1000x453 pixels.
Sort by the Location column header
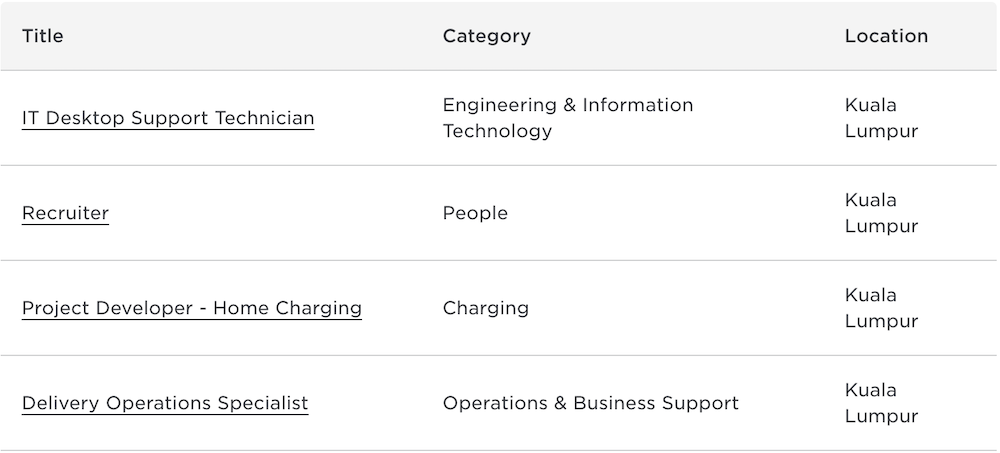coord(886,36)
